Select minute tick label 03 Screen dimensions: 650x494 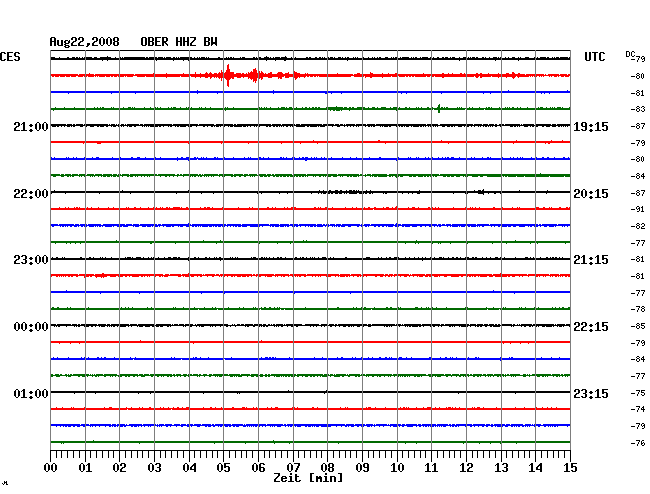tap(154, 467)
